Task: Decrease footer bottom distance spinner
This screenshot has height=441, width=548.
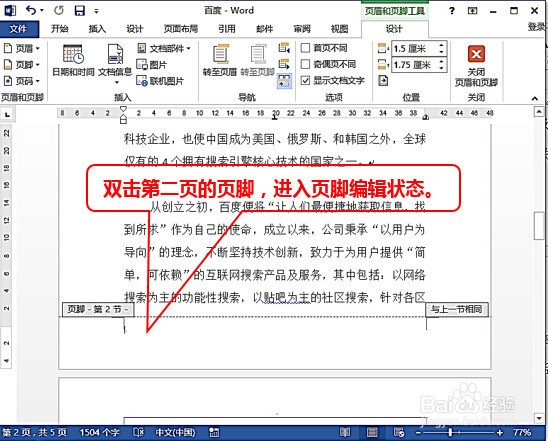Action: (442, 68)
